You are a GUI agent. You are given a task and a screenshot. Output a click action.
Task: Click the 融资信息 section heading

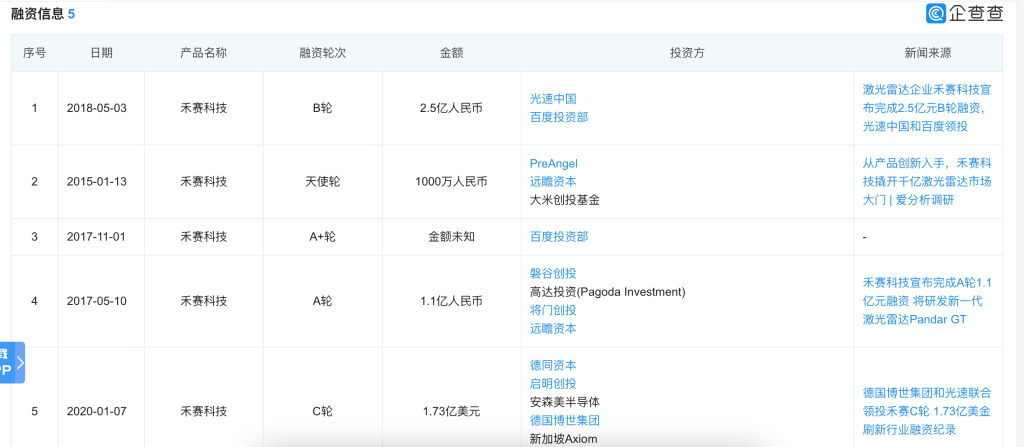38,14
